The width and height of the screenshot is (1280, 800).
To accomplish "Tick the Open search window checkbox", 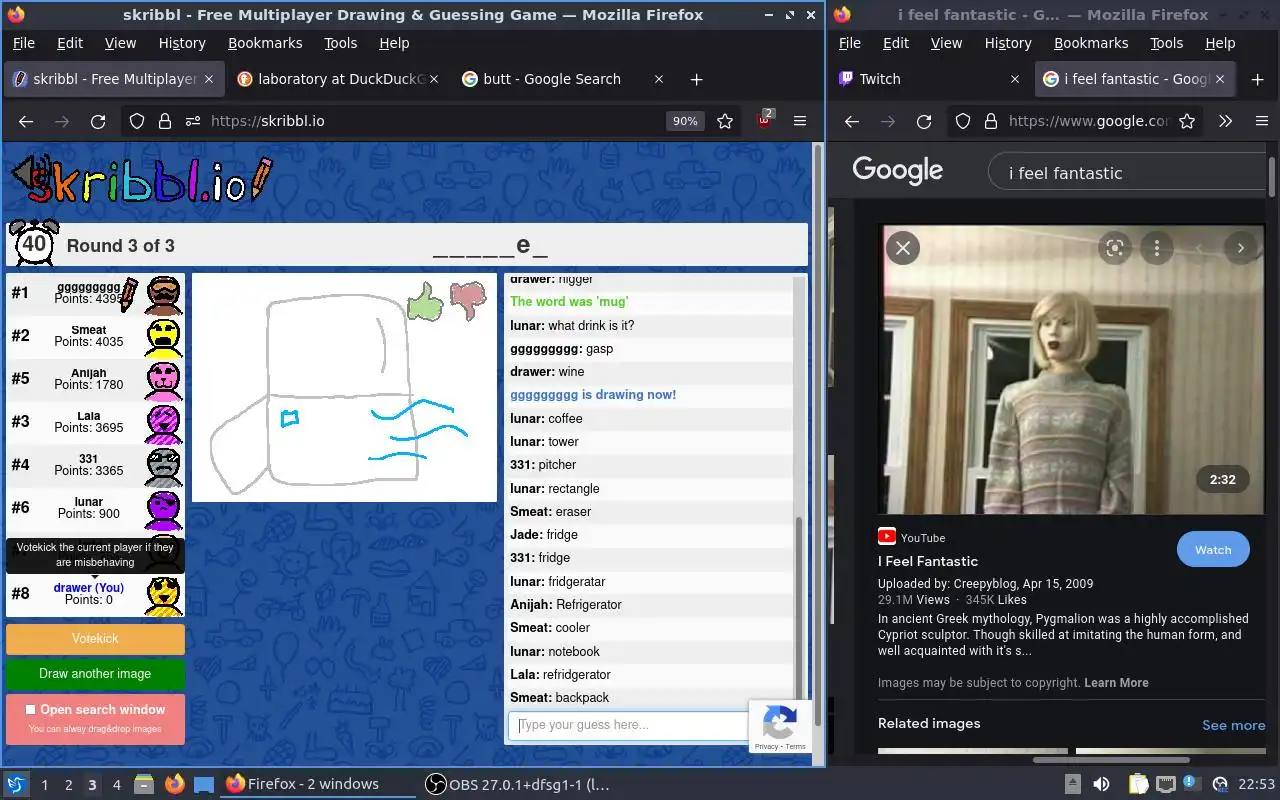I will point(30,709).
